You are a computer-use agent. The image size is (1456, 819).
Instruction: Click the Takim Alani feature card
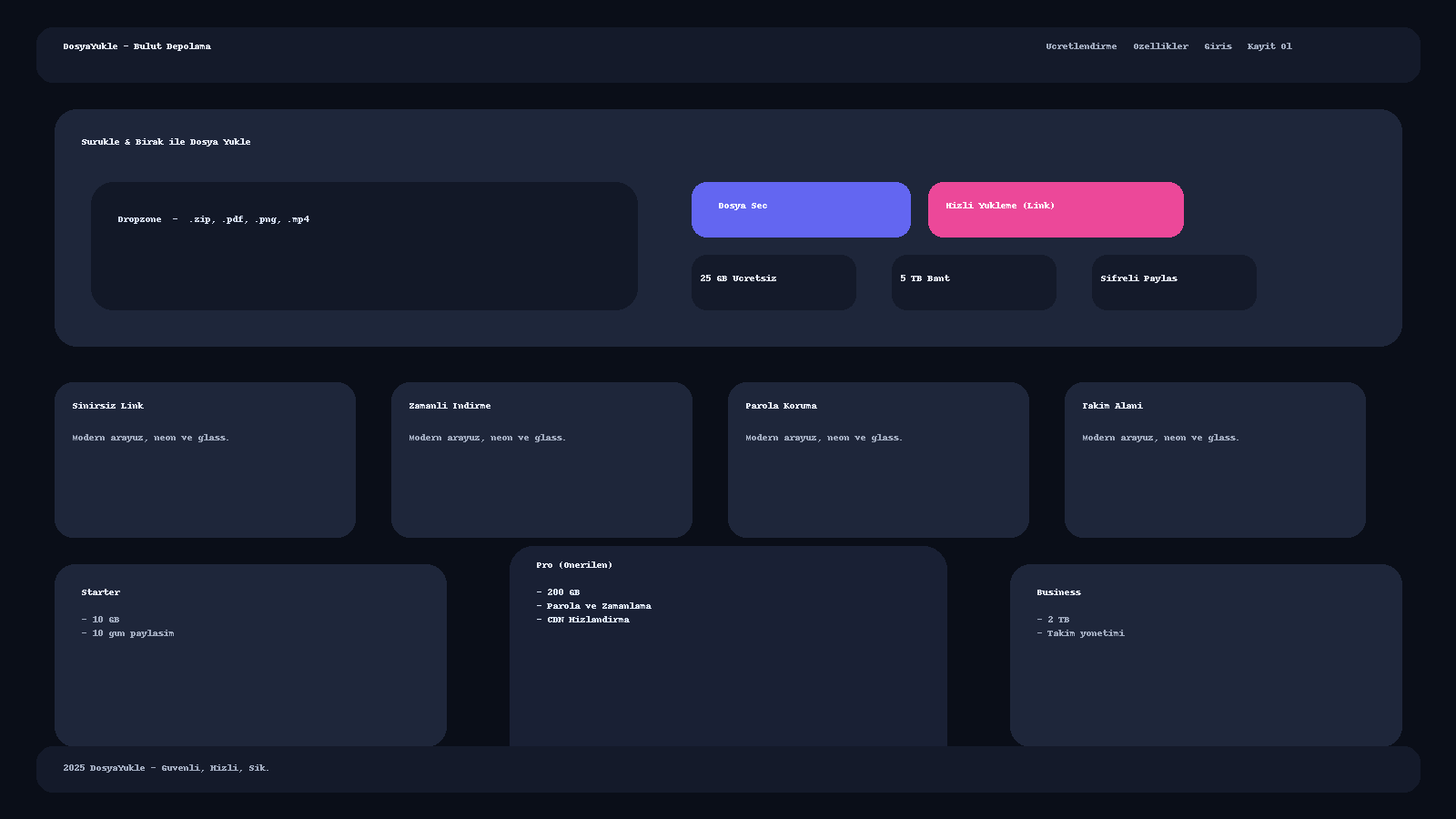[1215, 460]
